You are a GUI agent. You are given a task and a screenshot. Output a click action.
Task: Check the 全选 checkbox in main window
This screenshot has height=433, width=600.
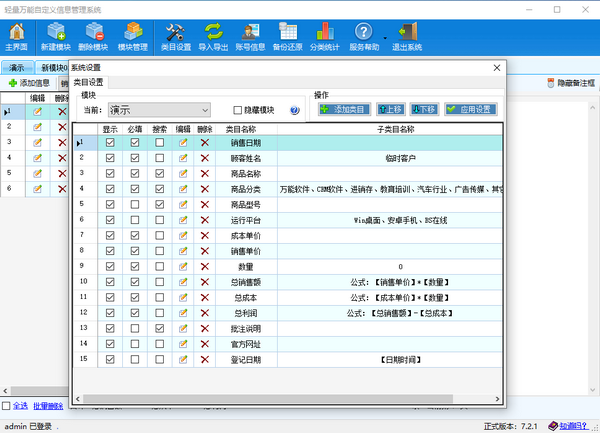(6, 406)
